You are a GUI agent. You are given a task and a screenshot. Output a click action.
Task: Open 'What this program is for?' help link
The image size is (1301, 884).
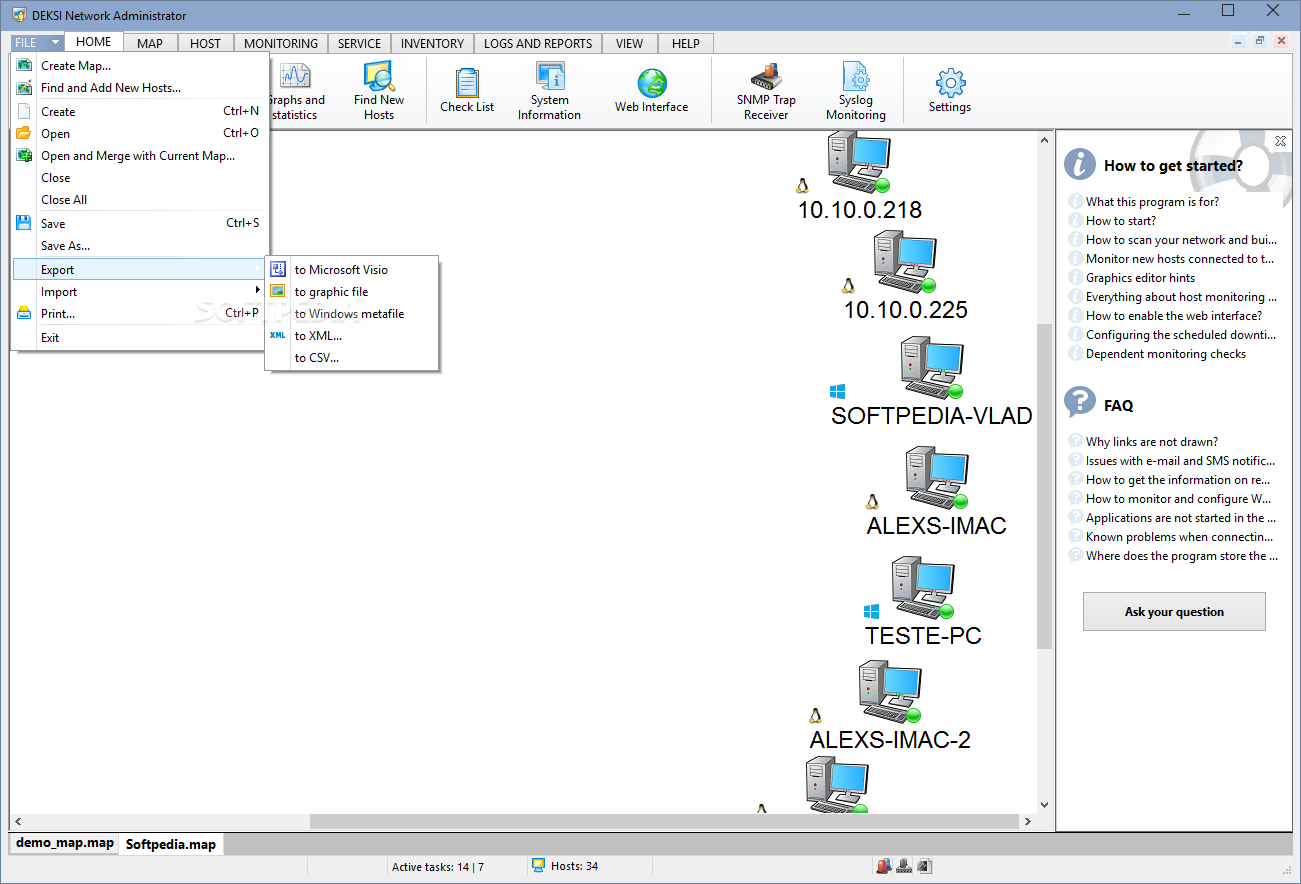[x=1152, y=202]
